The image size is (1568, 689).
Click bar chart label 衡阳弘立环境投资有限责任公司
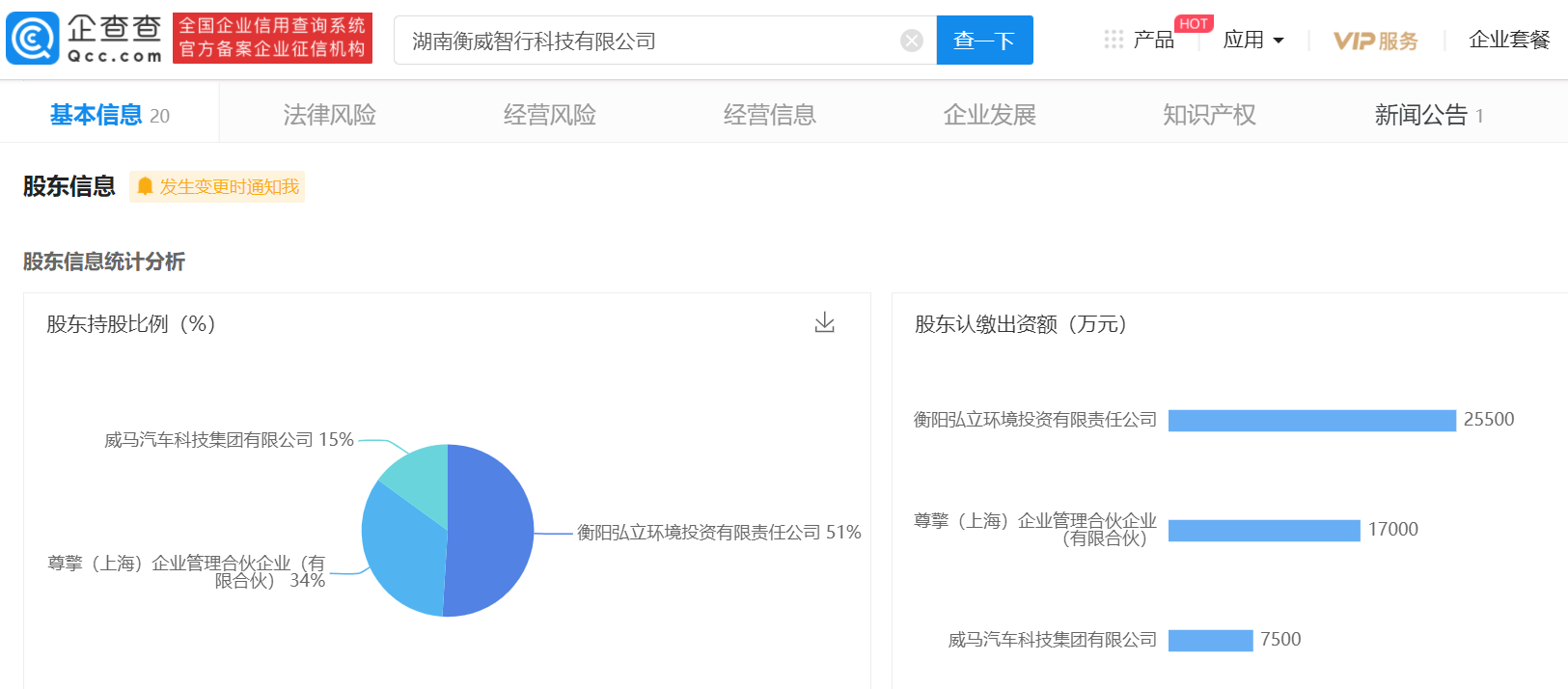coord(1035,420)
